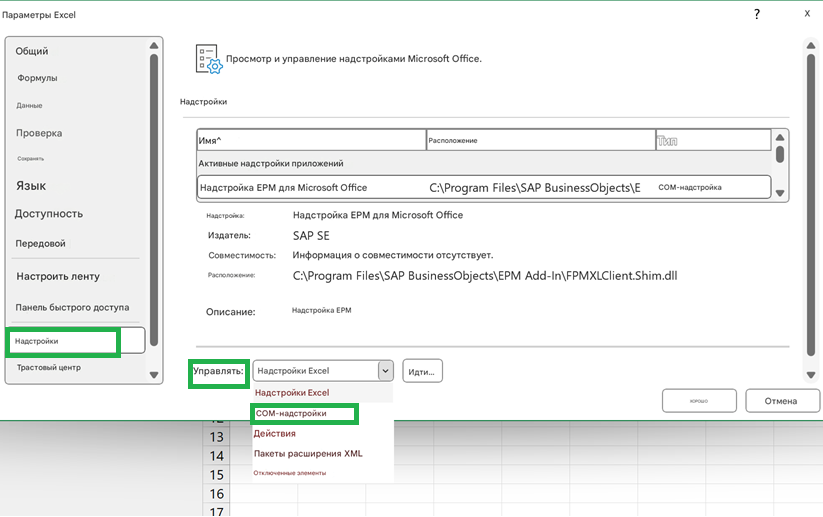Open the Общий category

pyautogui.click(x=31, y=51)
